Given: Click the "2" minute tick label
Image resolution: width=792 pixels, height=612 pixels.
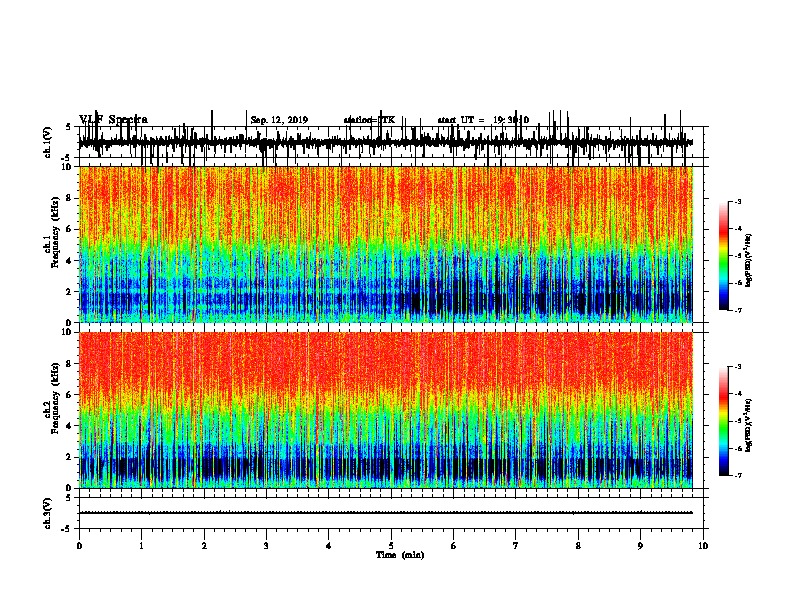Looking at the screenshot, I should click(x=204, y=546).
